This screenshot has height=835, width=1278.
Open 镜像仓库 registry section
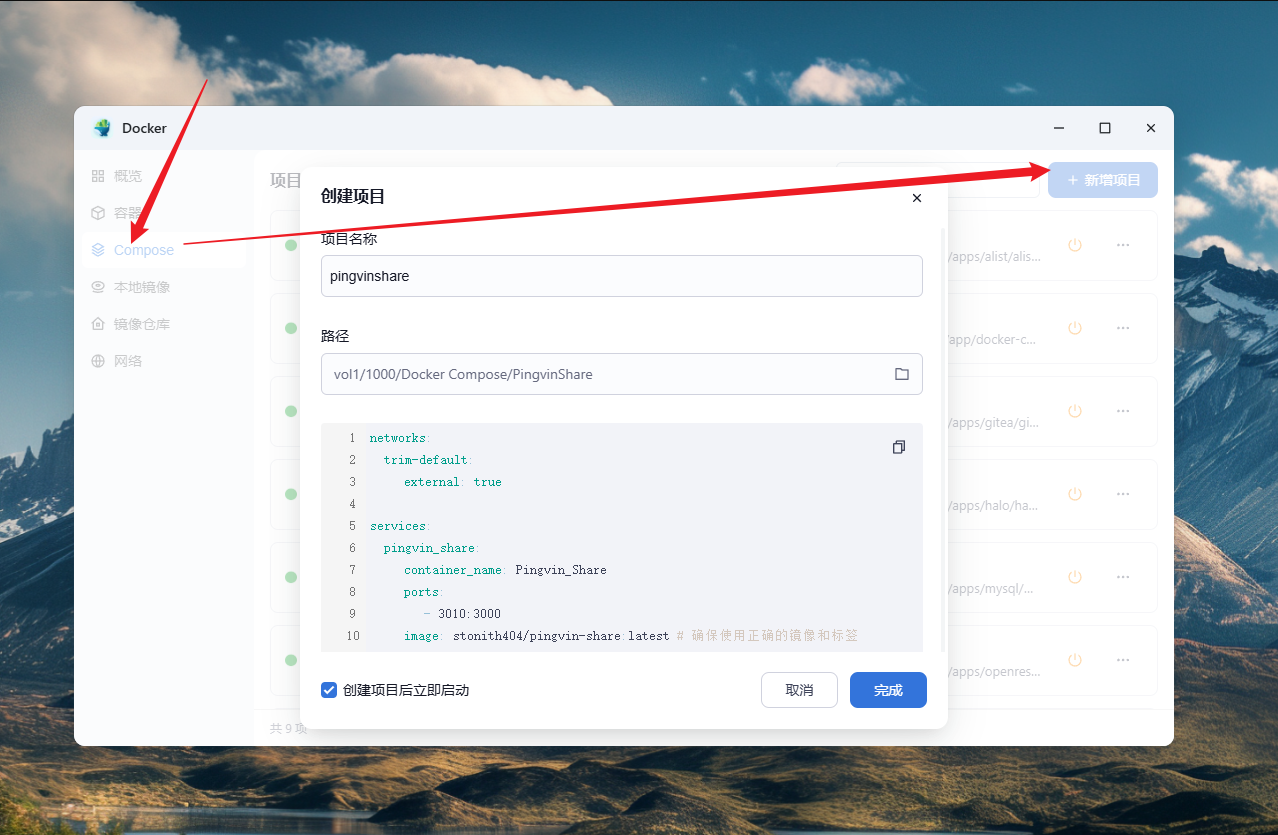click(141, 324)
